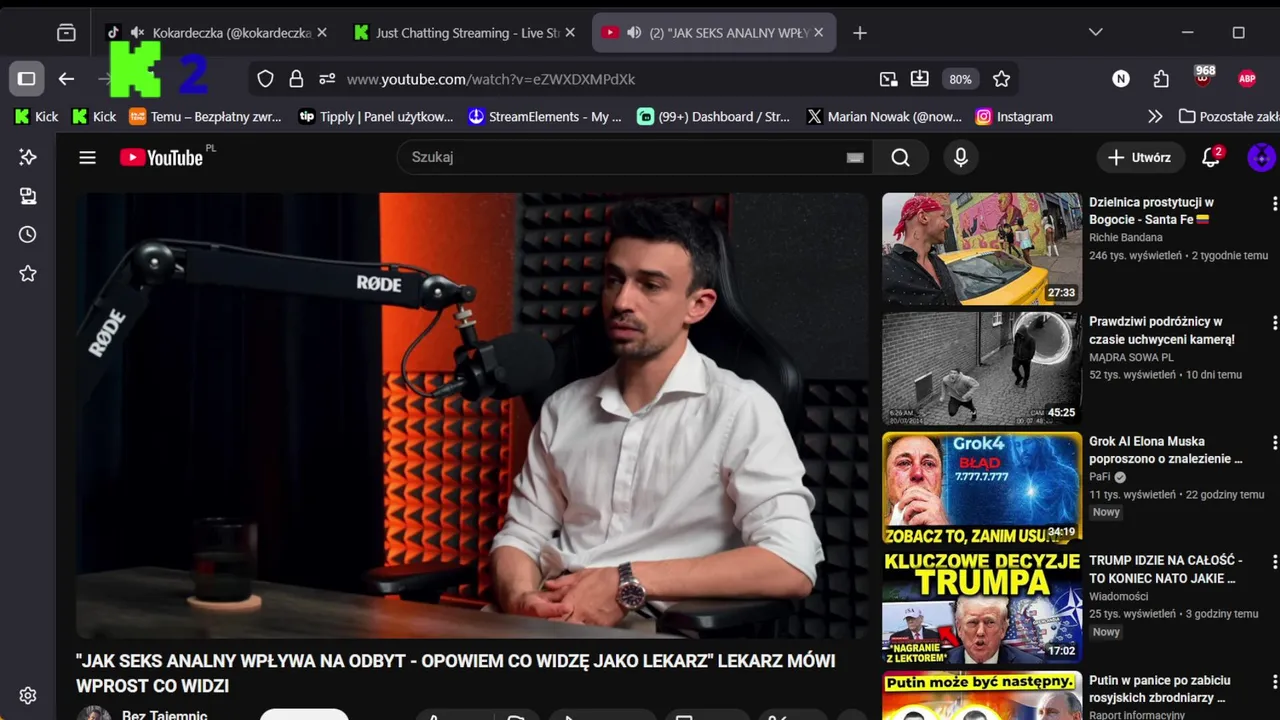
Task: Open synced tabs sidebar icon
Action: pyautogui.click(x=28, y=196)
